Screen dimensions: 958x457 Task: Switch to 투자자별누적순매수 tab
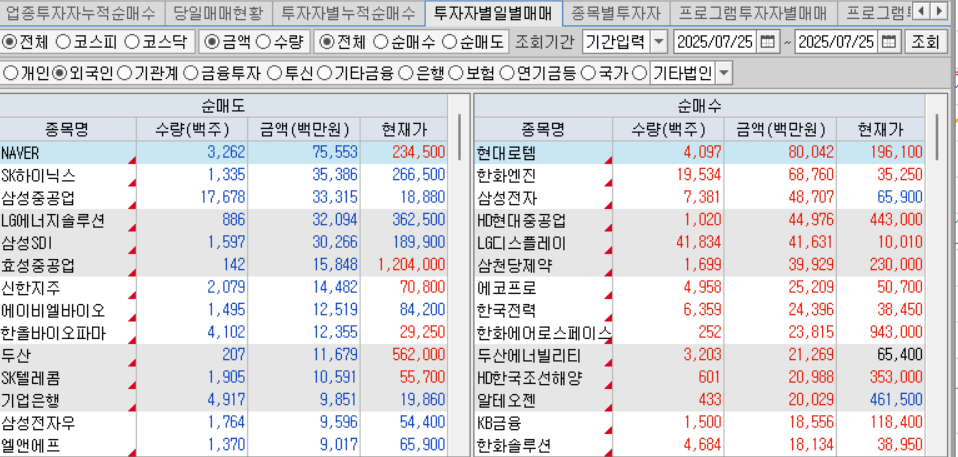coord(347,12)
